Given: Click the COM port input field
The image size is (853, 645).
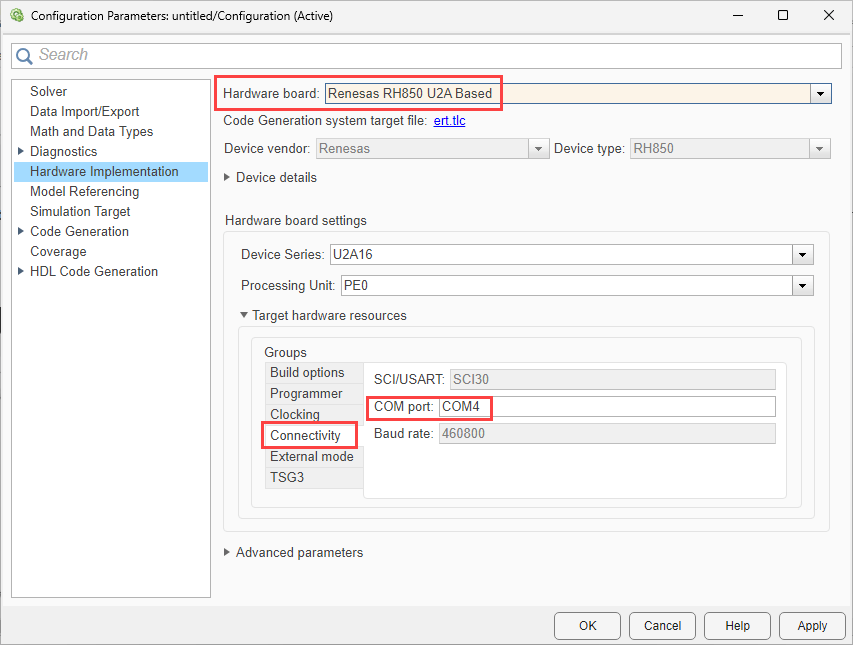Looking at the screenshot, I should (x=606, y=407).
